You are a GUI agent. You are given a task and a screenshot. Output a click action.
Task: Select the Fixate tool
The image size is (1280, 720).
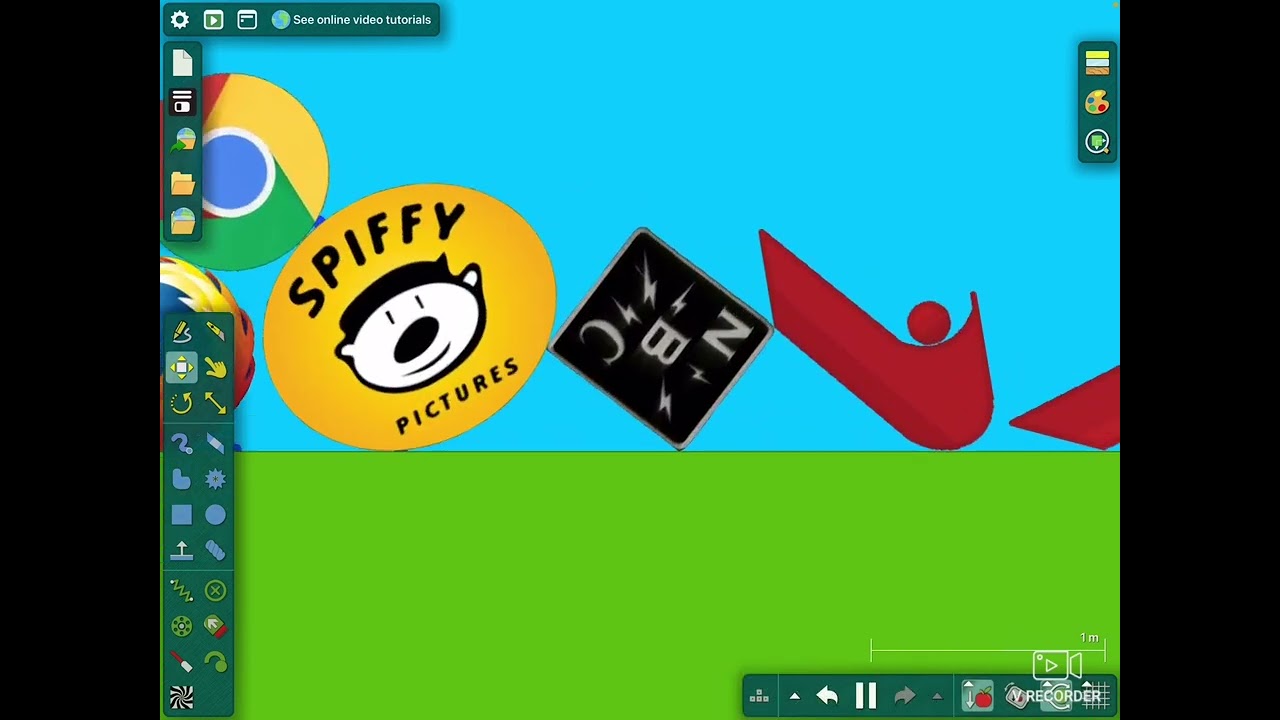215,591
